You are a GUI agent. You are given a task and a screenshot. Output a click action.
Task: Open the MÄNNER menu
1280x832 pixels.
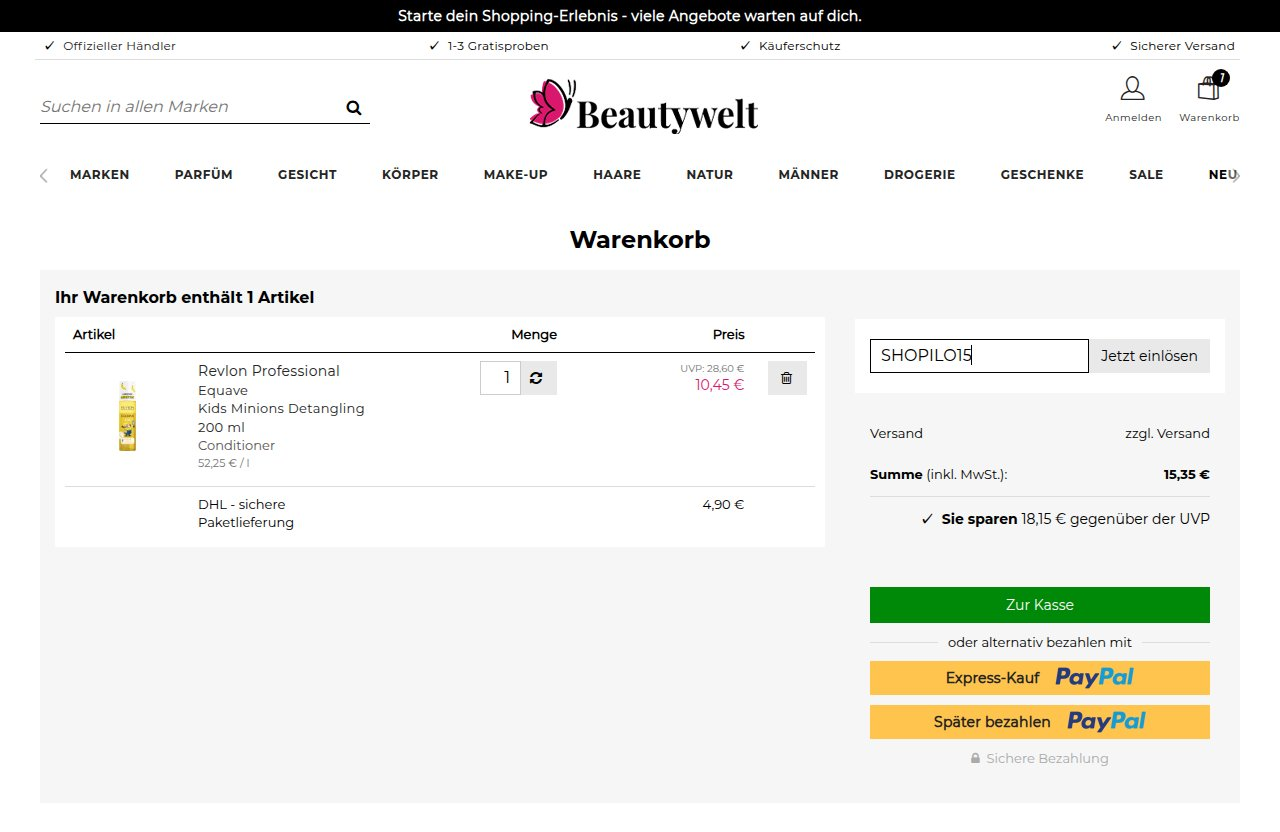click(x=808, y=175)
